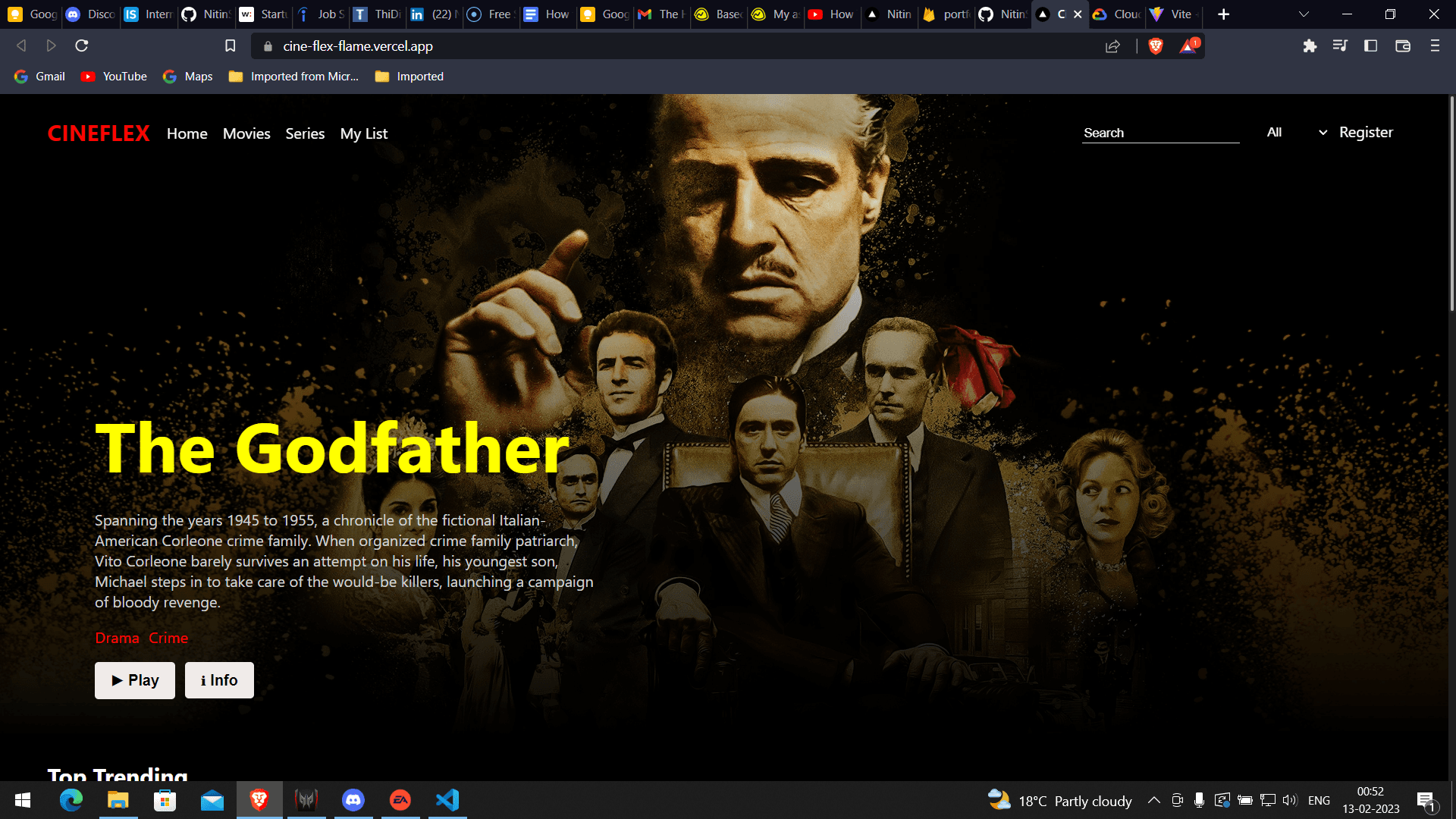Open a new browser tab
The height and width of the screenshot is (819, 1456).
pos(1223,14)
